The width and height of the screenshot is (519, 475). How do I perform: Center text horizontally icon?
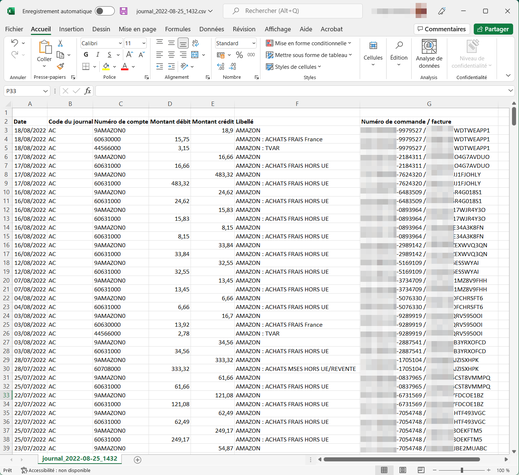point(171,55)
